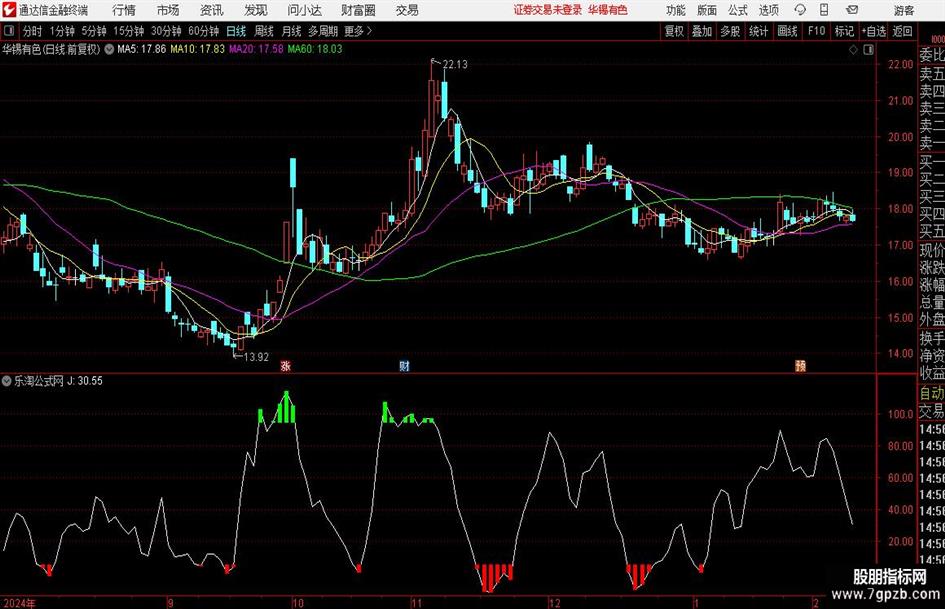Screen dimensions: 945x609
Task: Click the blue 财 event marker
Action: [x=404, y=365]
